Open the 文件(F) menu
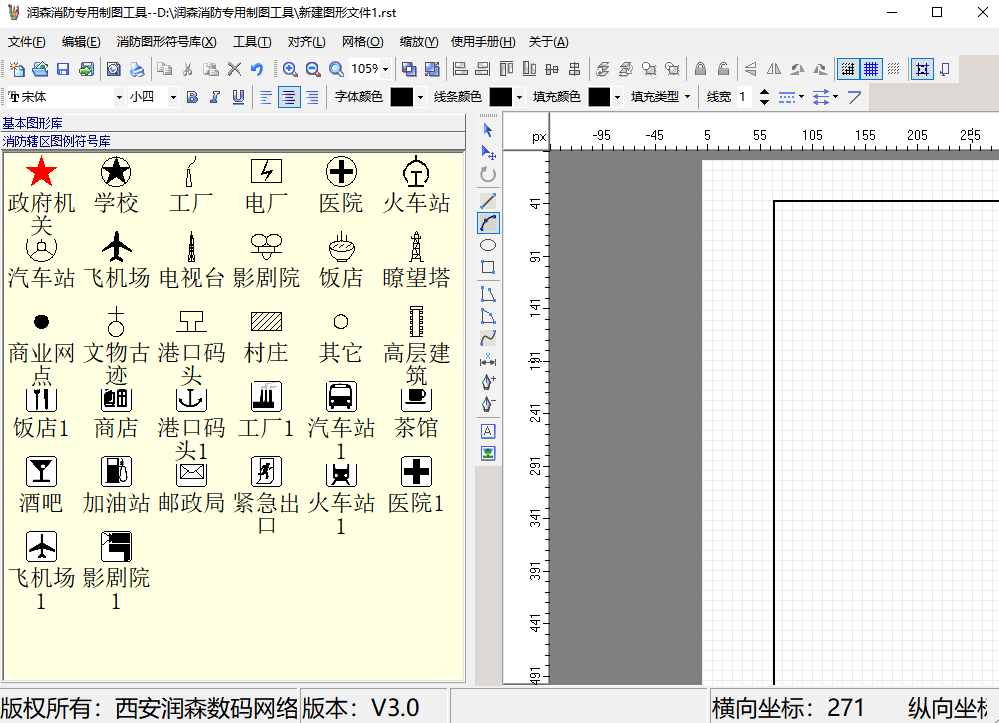 pyautogui.click(x=26, y=42)
